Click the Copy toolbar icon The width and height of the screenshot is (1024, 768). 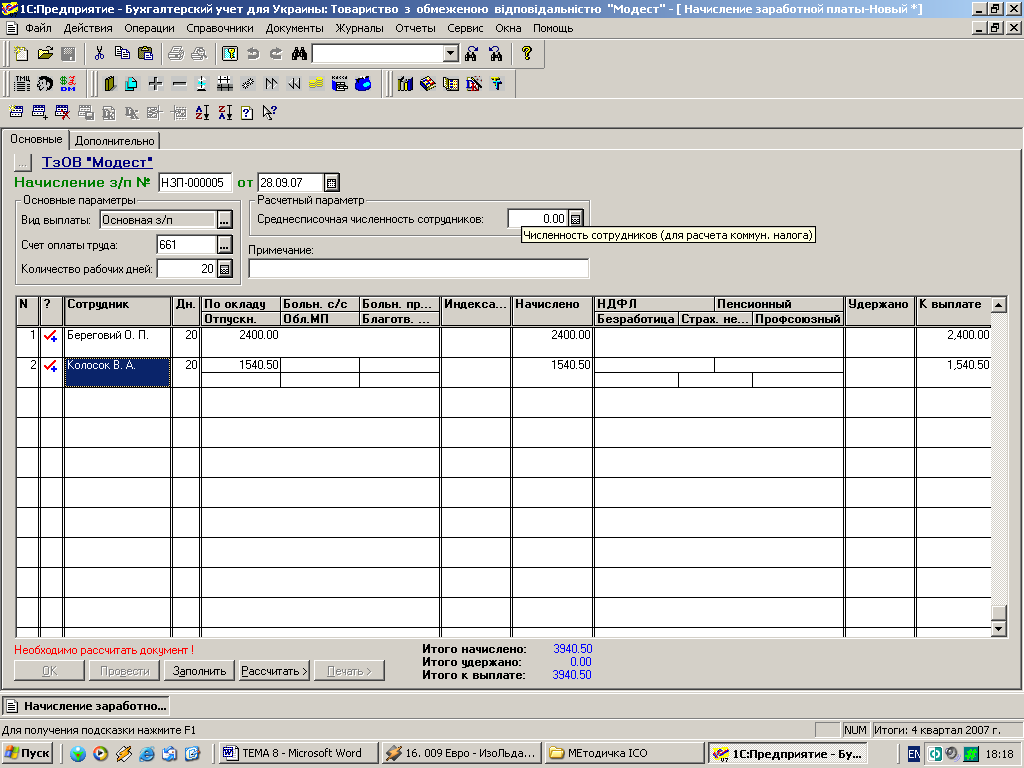[x=122, y=54]
